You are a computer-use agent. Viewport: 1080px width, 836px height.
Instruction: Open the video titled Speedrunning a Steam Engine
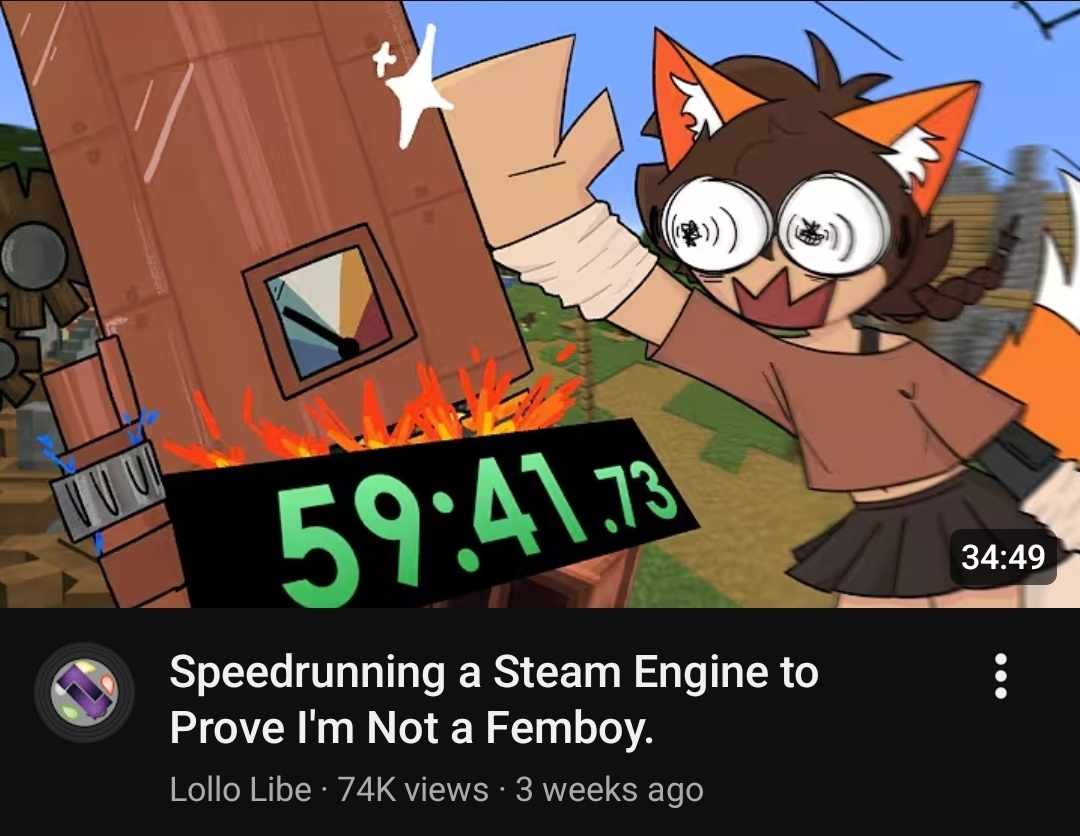pos(493,699)
